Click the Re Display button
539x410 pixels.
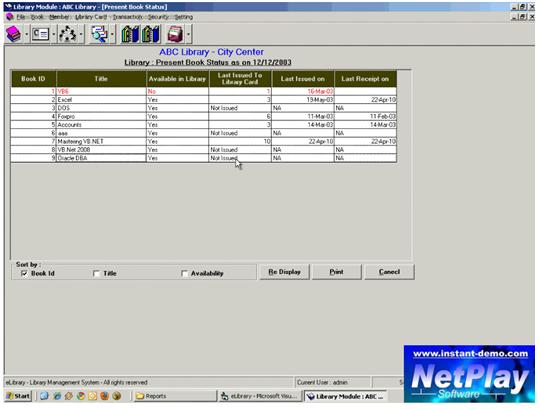pyautogui.click(x=285, y=272)
